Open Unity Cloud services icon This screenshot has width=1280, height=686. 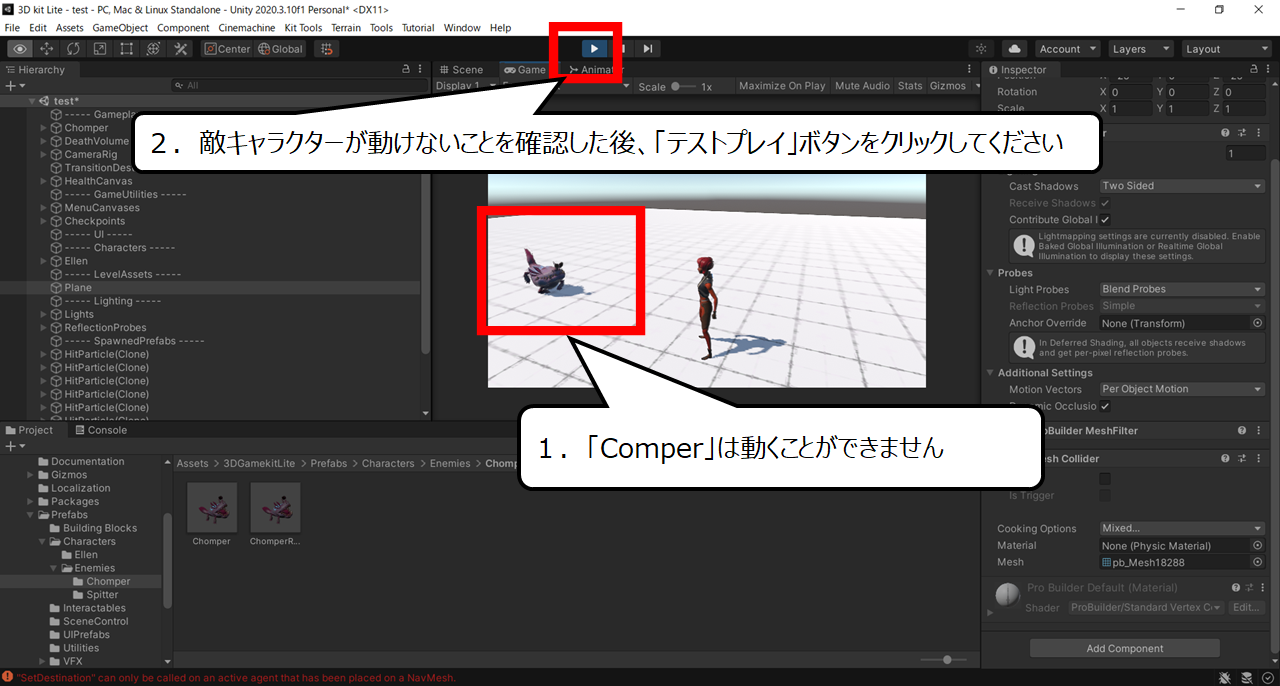point(1014,49)
